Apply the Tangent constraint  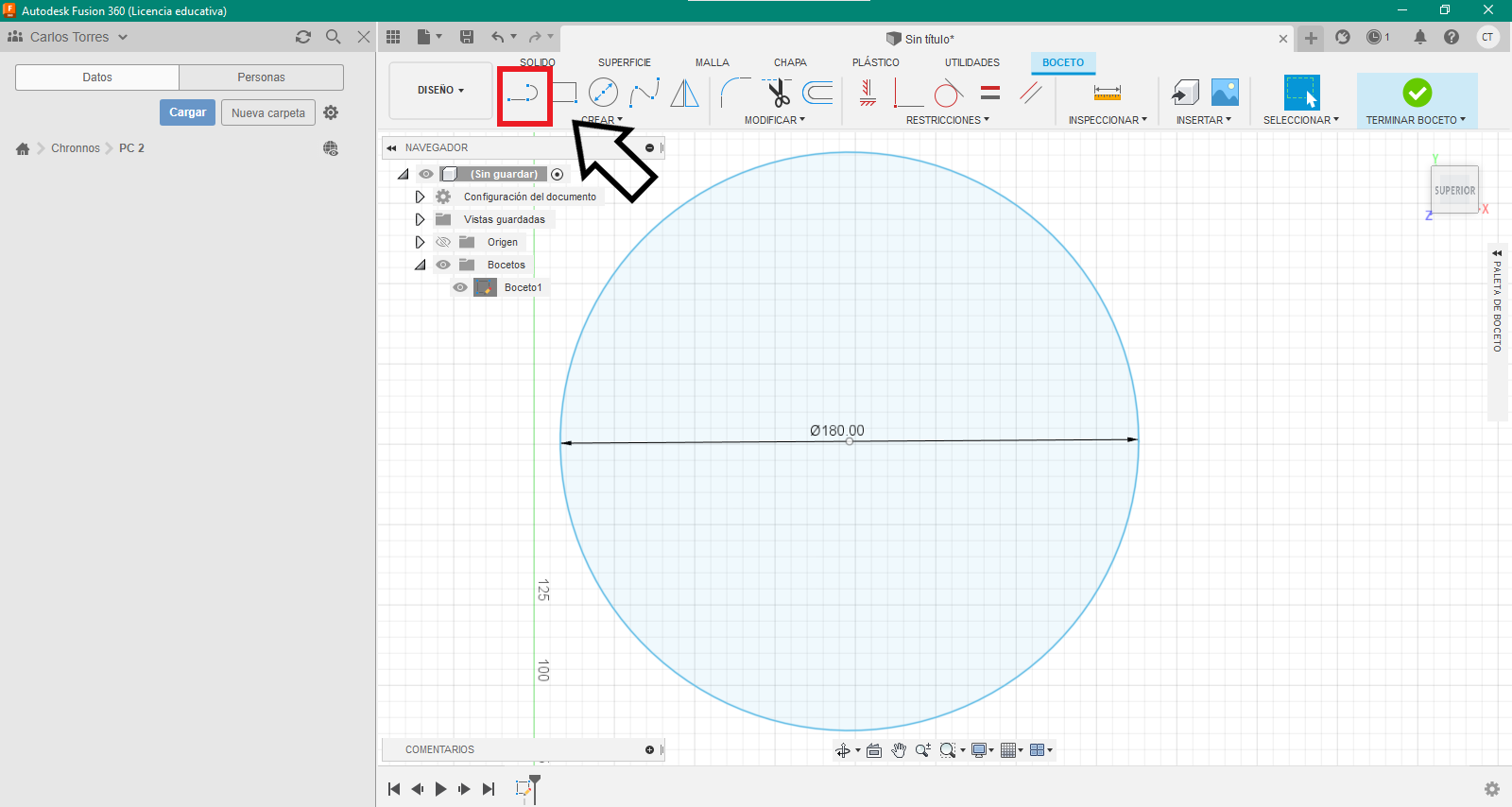click(x=949, y=93)
